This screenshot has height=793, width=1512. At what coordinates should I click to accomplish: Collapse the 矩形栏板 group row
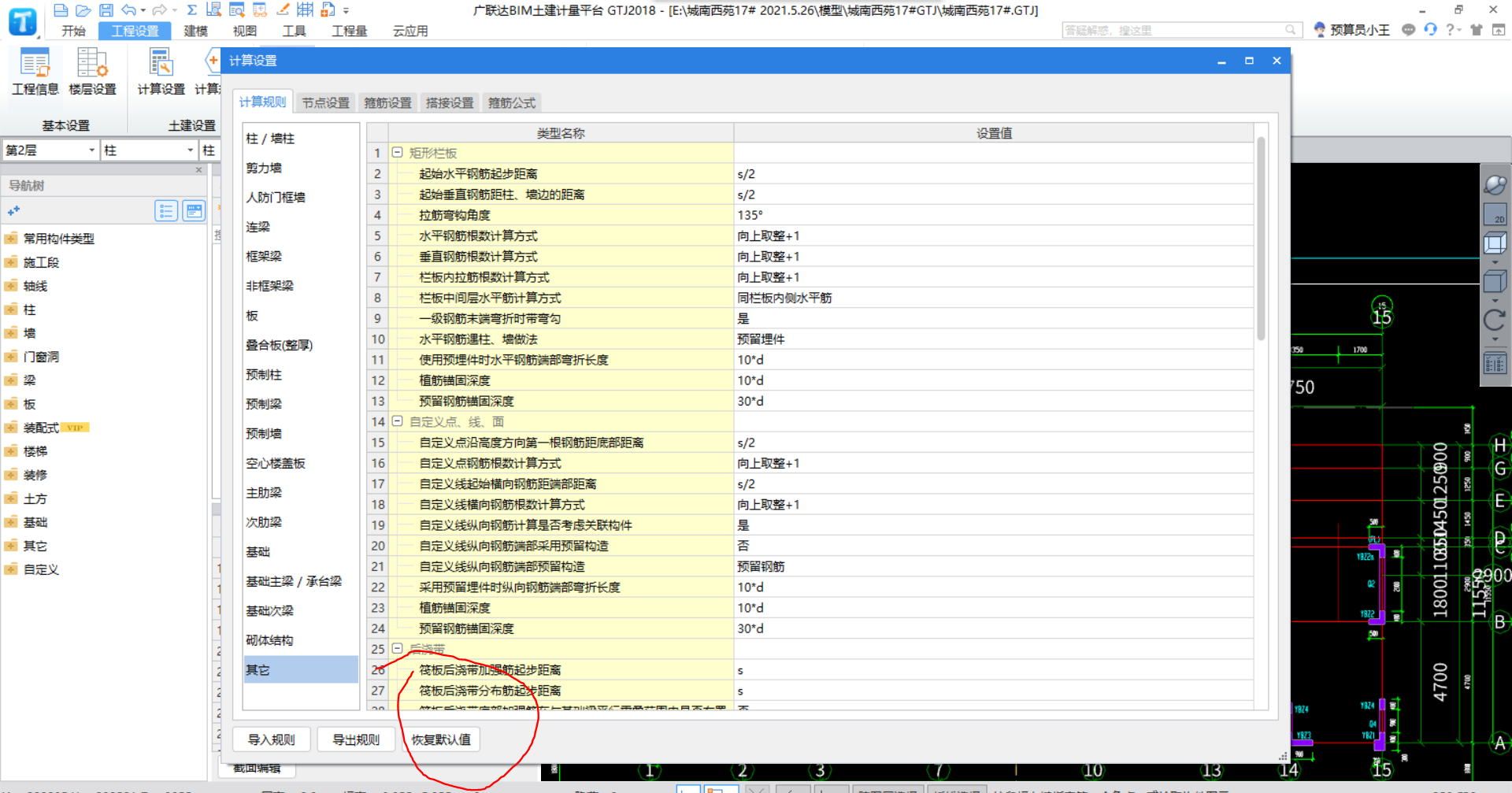pyautogui.click(x=398, y=153)
